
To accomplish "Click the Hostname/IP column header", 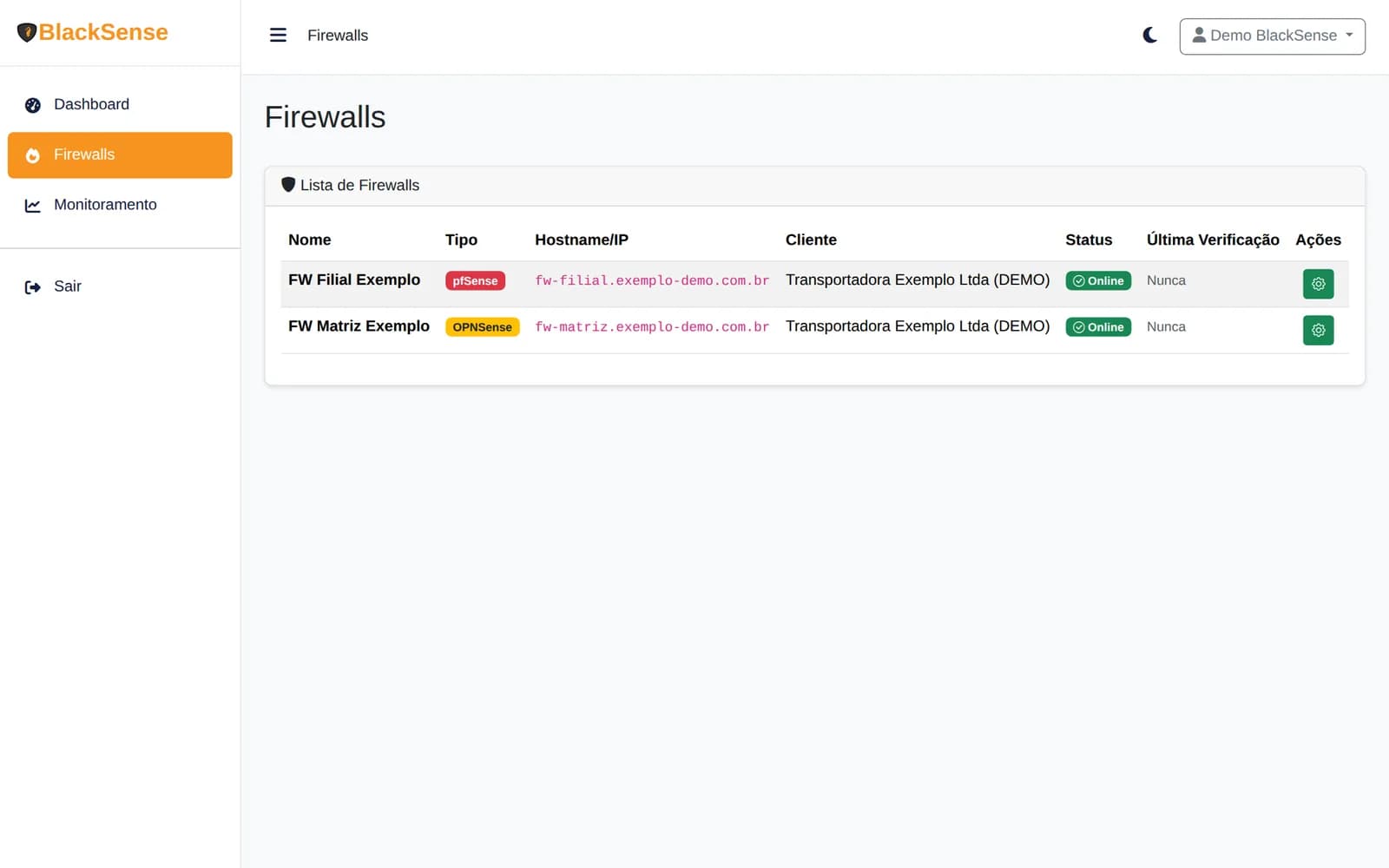I will (x=582, y=240).
